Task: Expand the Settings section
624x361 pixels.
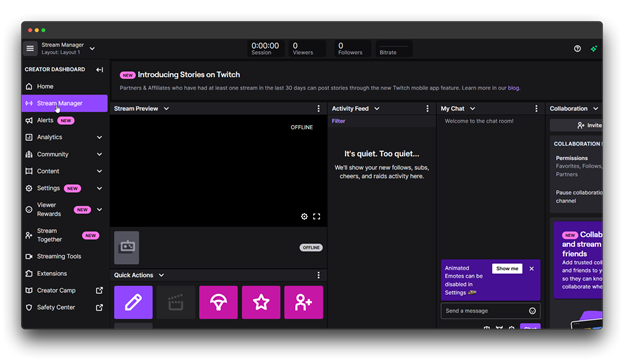Action: pos(99,188)
